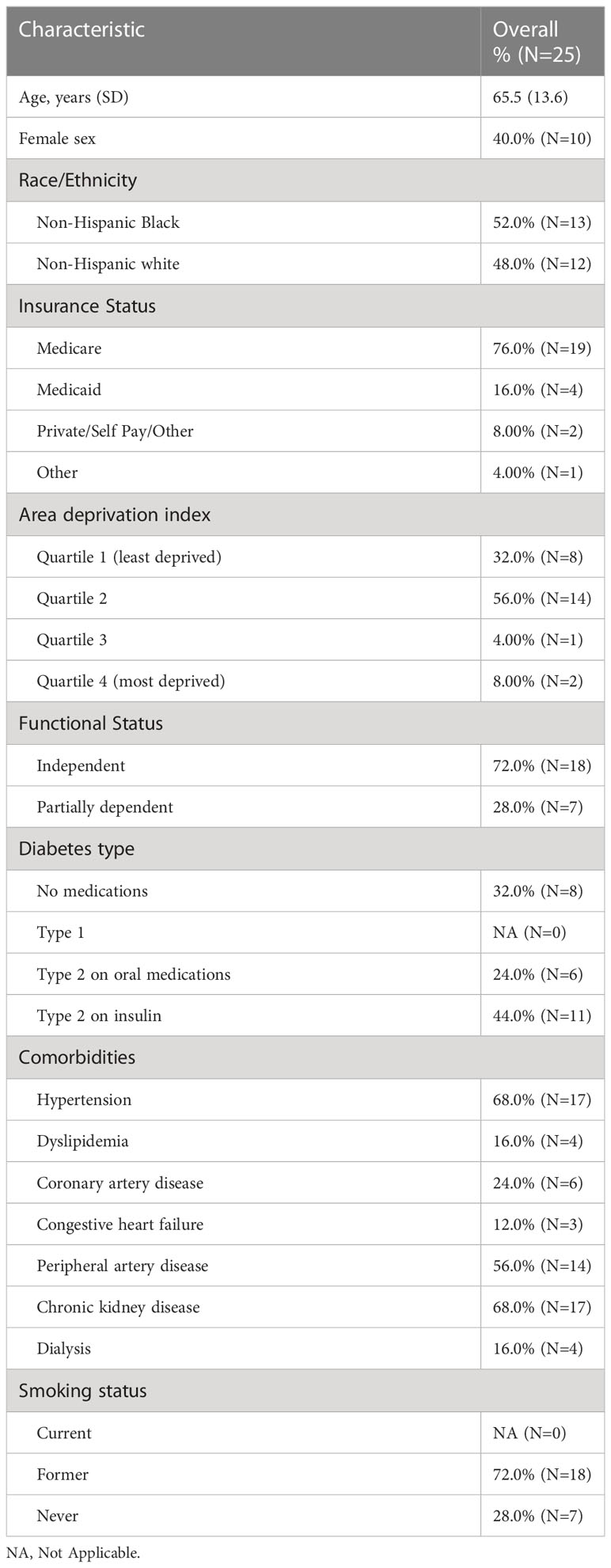611x1568 pixels.
Task: Click the NA, Not Applicable footnote
Action: click(72, 1553)
